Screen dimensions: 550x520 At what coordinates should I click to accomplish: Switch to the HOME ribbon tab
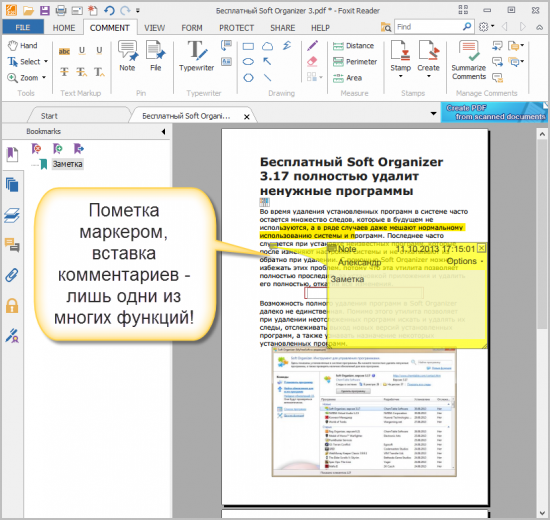tap(64, 28)
